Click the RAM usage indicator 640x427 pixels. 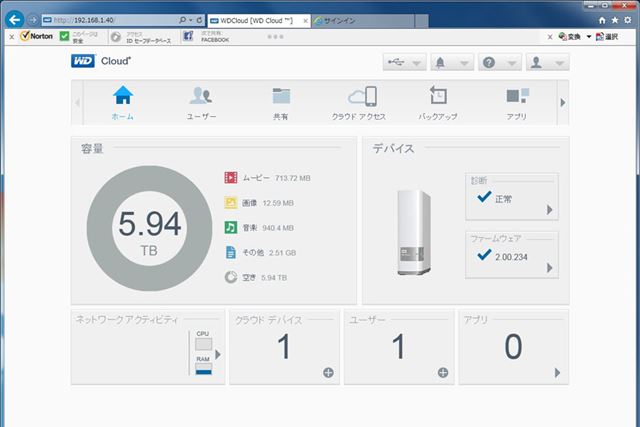[203, 369]
